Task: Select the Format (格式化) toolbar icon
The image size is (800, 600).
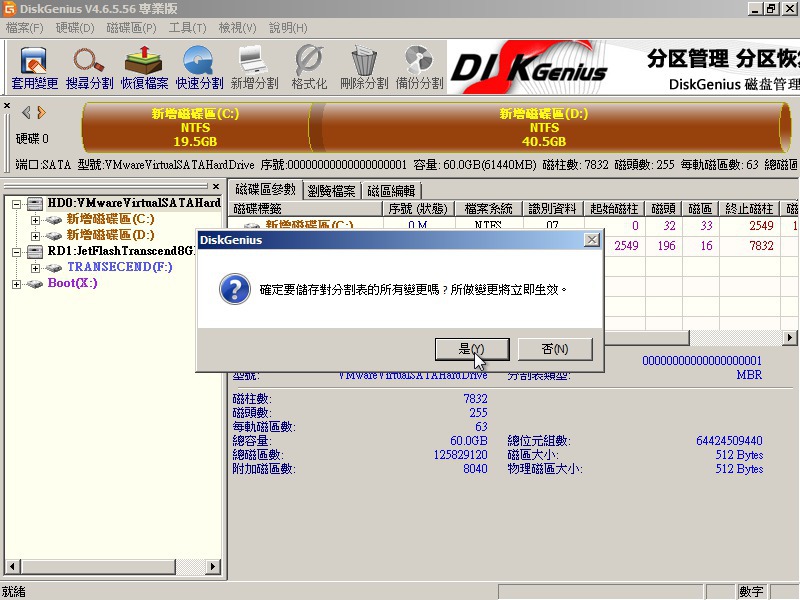Action: point(309,68)
